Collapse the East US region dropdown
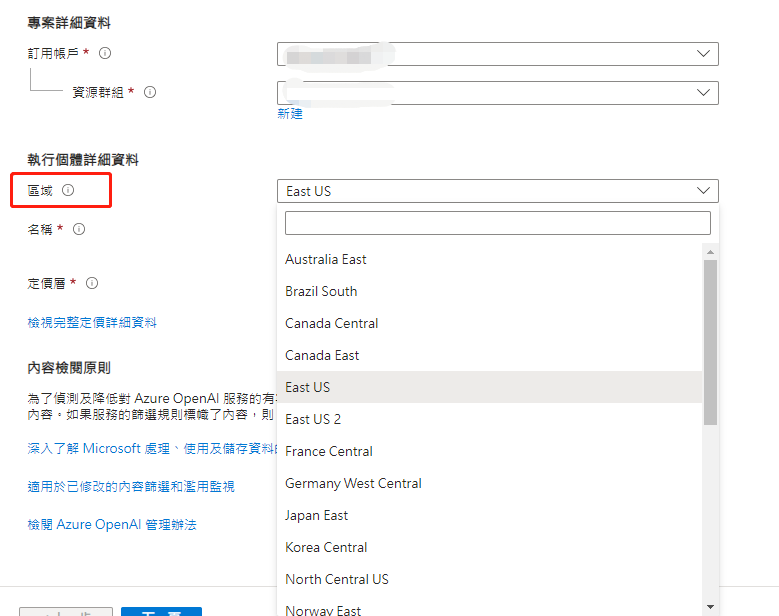Image resolution: width=779 pixels, height=616 pixels. point(497,191)
